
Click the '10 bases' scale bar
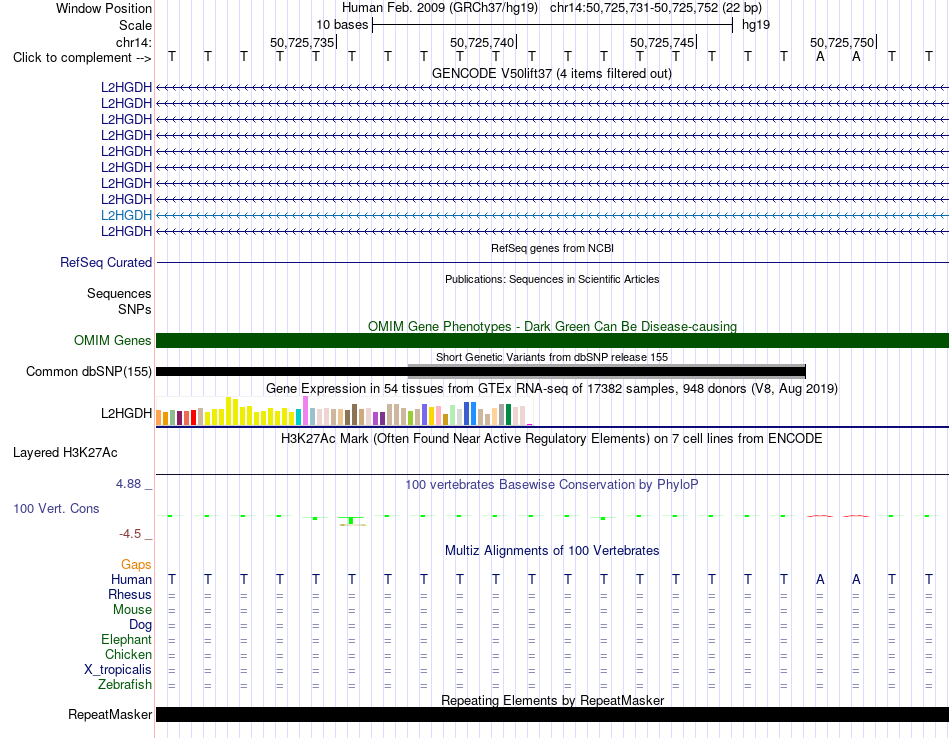[552, 25]
